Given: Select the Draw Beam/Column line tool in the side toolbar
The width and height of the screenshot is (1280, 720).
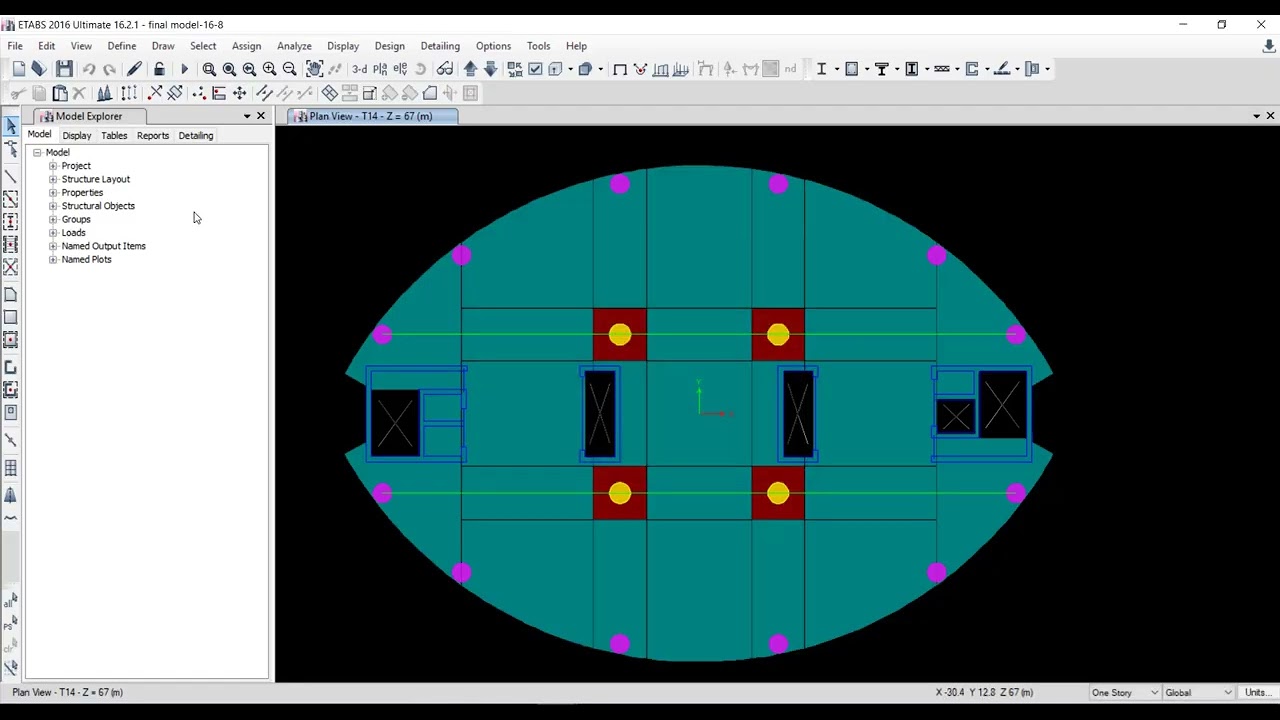Looking at the screenshot, I should (11, 176).
